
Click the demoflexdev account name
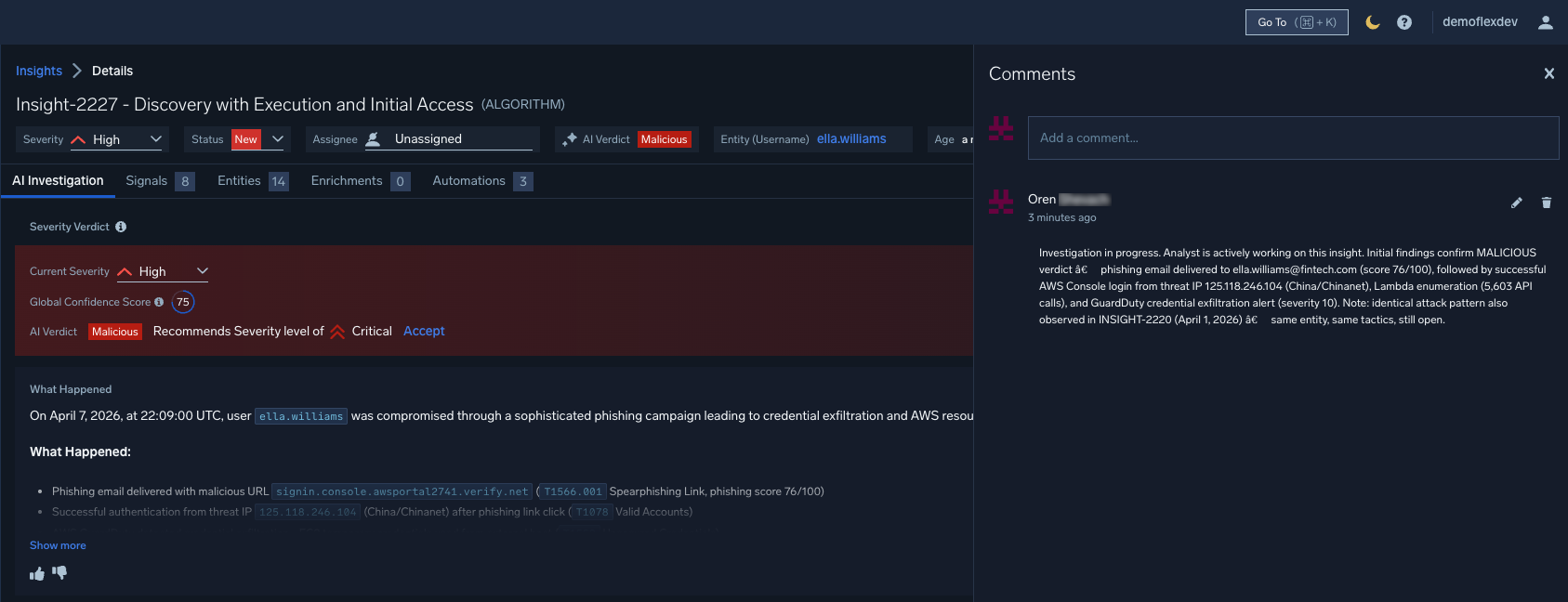[1480, 21]
